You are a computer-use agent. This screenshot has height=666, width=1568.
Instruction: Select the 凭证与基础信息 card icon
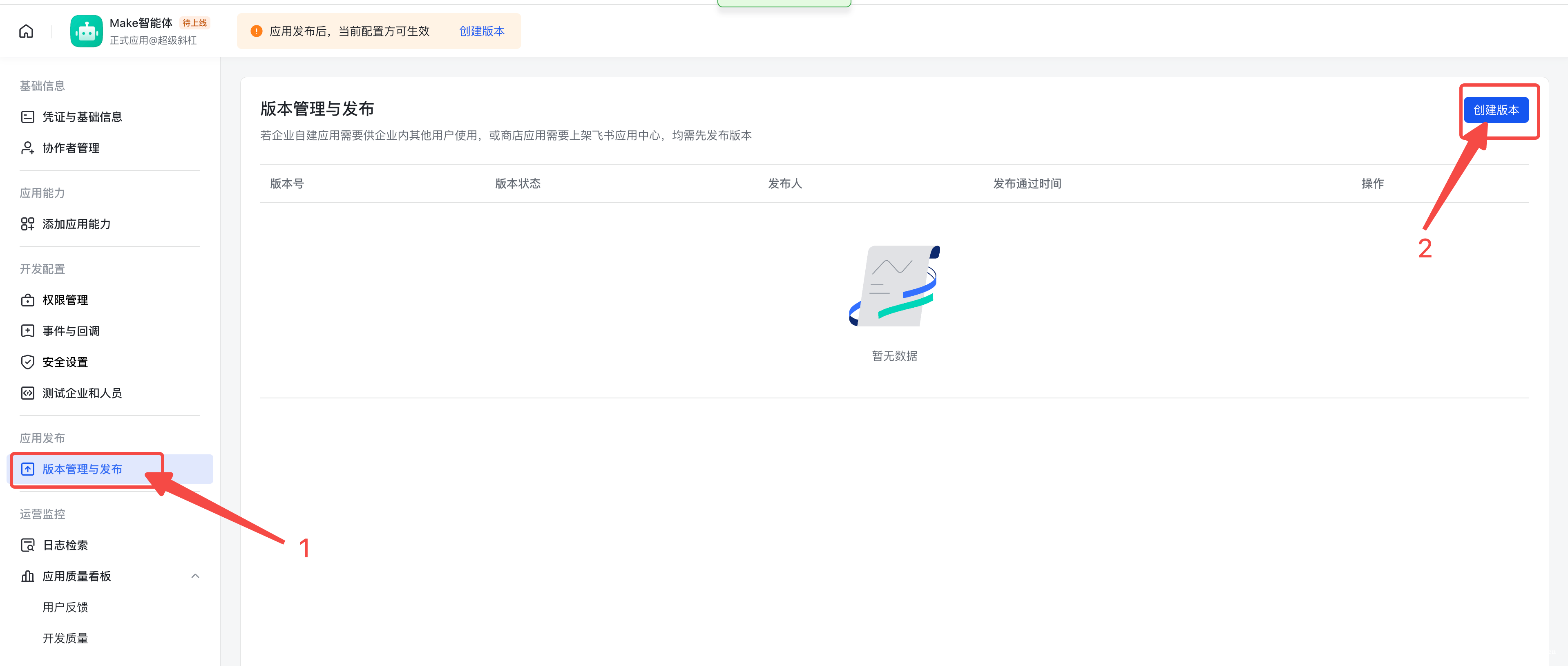click(x=27, y=116)
